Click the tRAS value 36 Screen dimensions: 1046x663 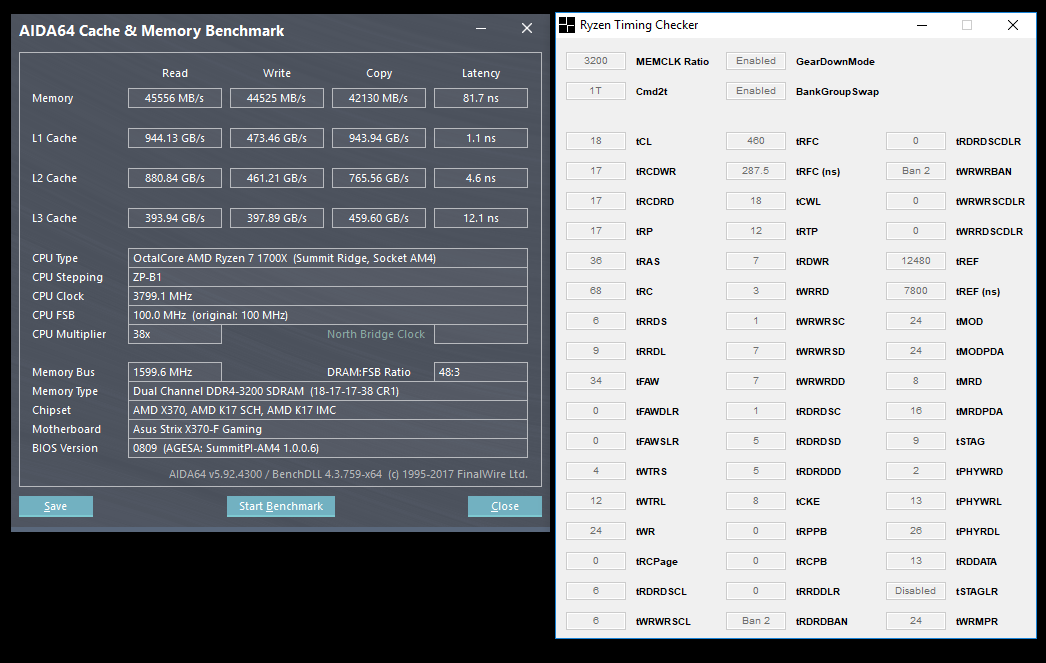tap(596, 261)
